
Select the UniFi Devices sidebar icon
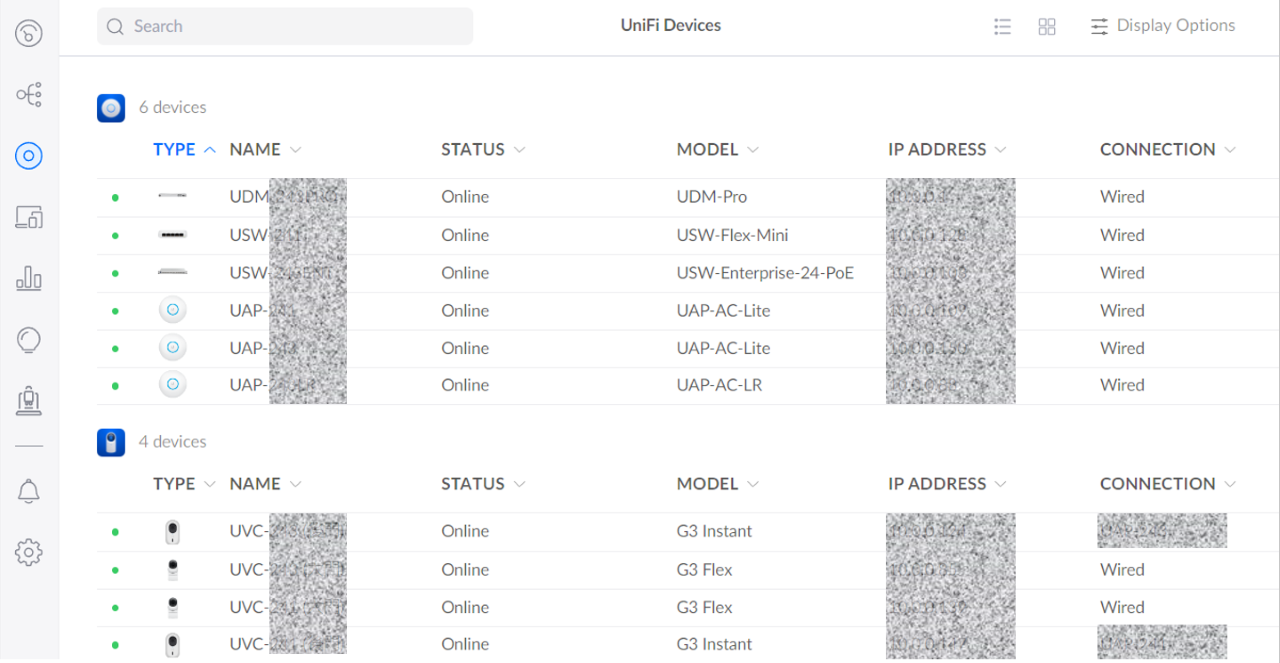(29, 155)
